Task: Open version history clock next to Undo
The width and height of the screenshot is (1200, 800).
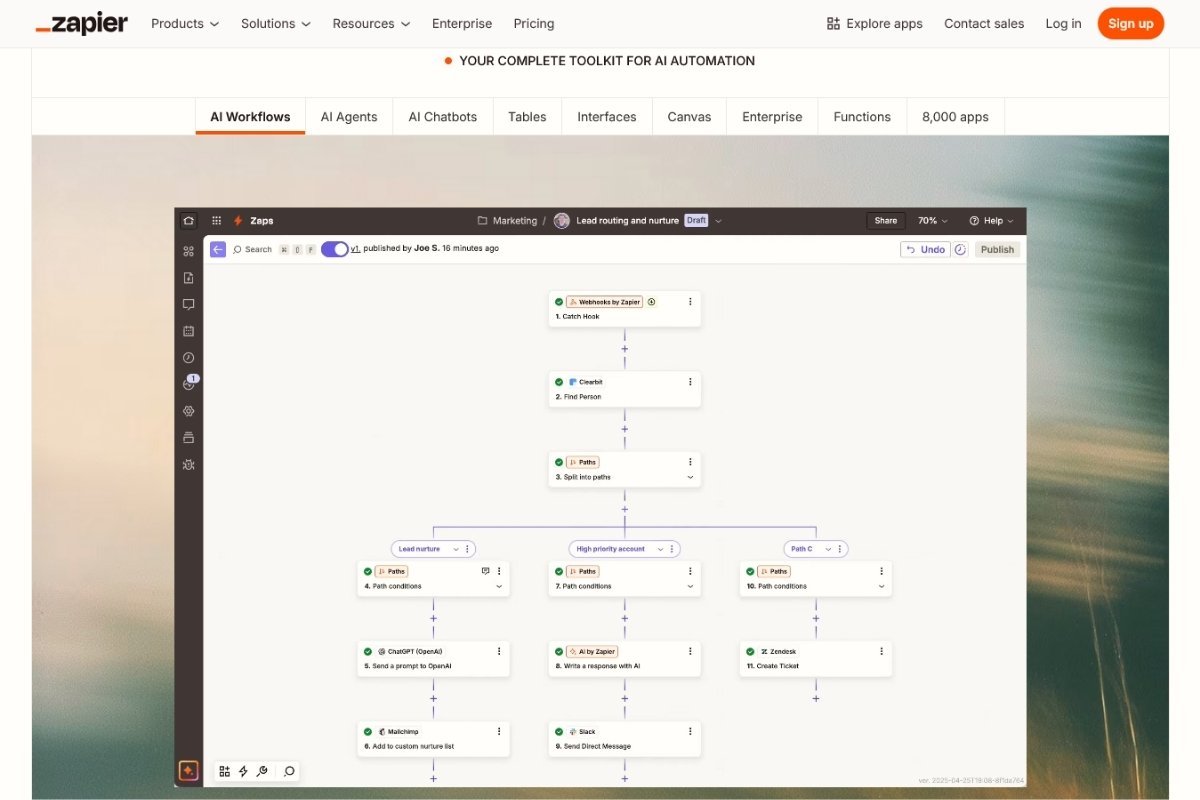Action: [960, 249]
